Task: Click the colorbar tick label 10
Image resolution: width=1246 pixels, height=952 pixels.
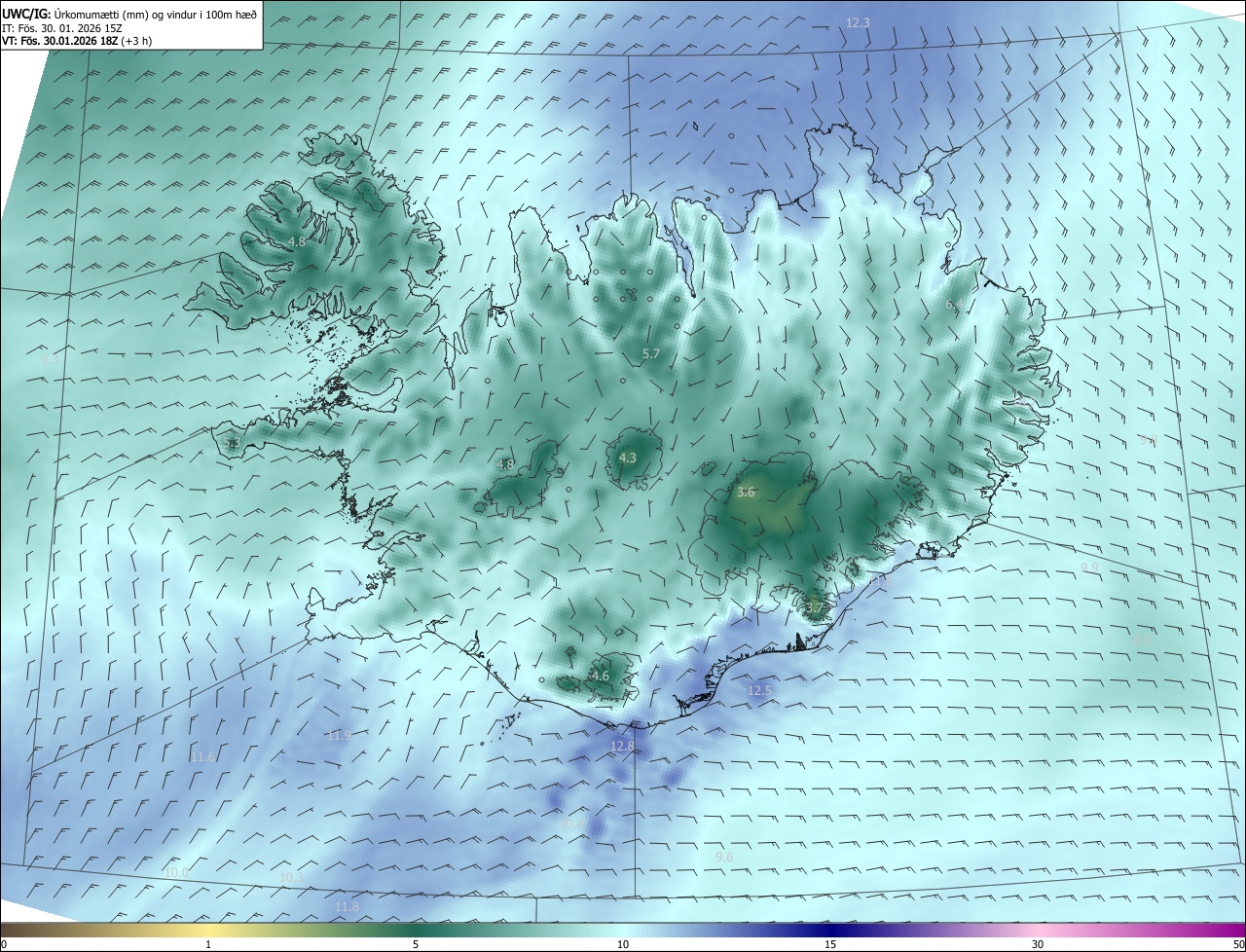Action: [623, 944]
